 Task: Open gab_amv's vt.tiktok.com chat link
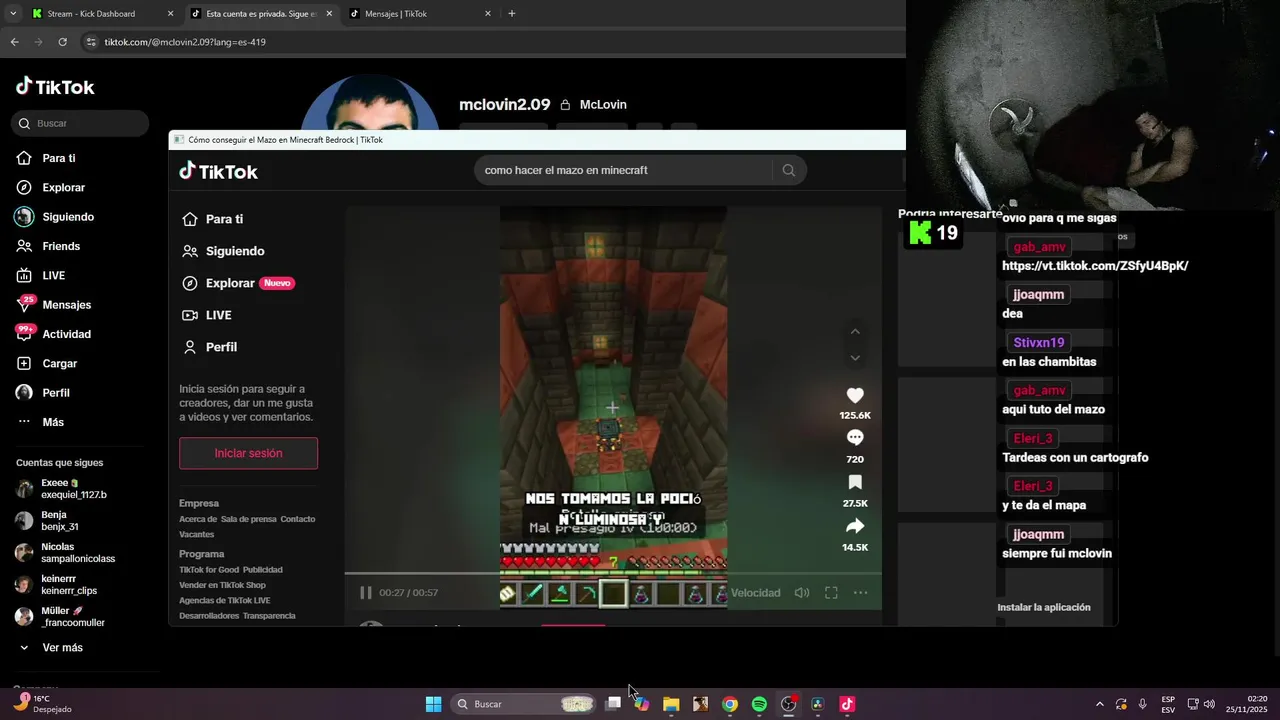tap(1095, 266)
